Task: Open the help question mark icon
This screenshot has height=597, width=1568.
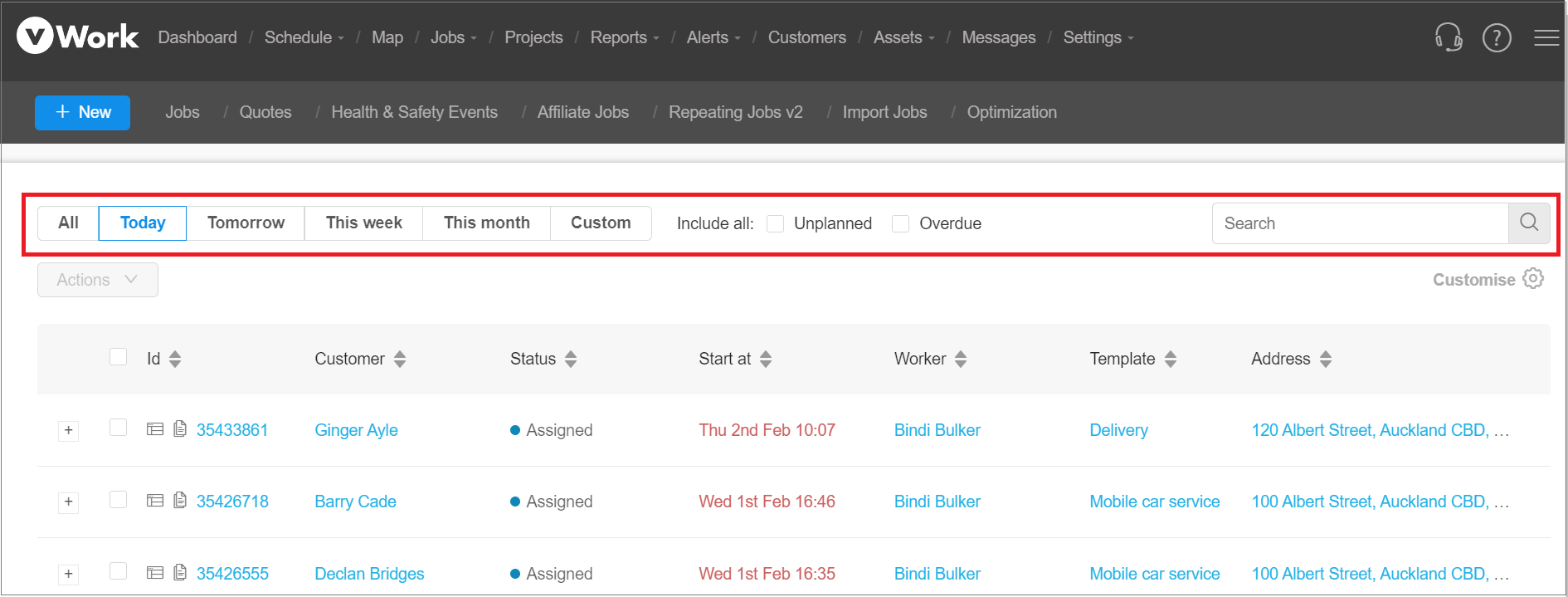Action: pos(1497,37)
